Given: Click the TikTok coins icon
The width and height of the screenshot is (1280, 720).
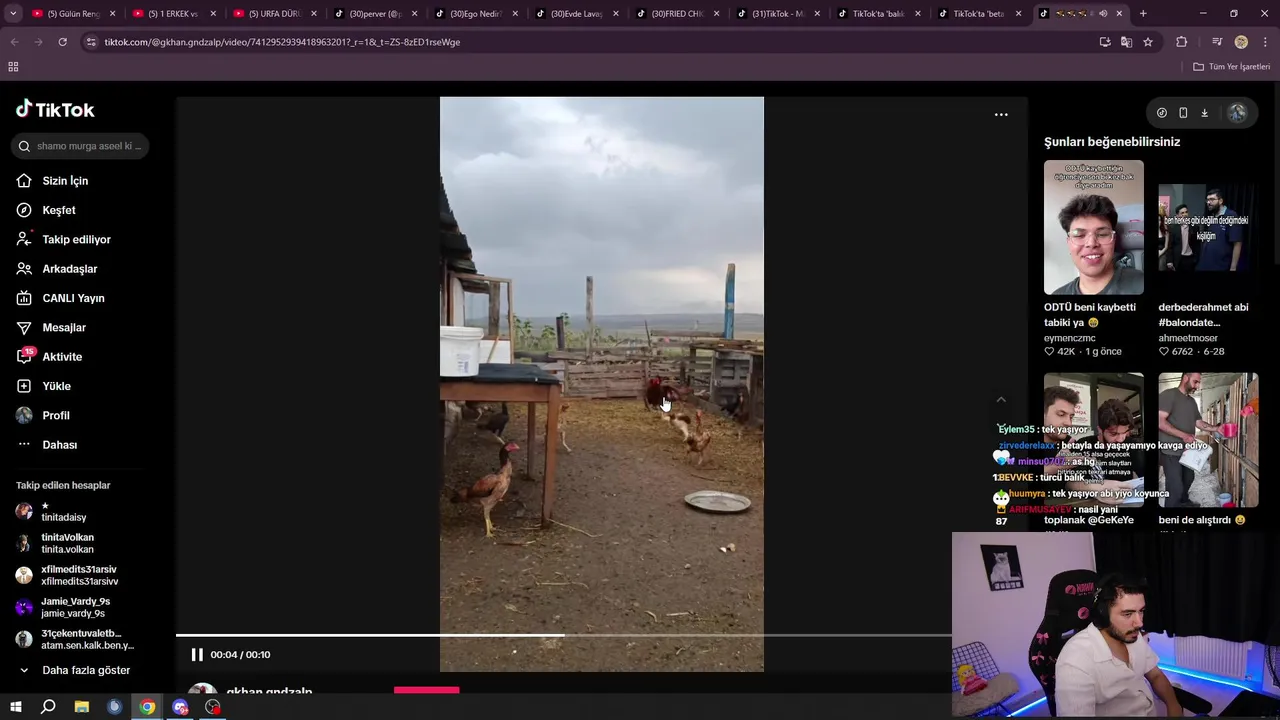Looking at the screenshot, I should (x=1162, y=113).
